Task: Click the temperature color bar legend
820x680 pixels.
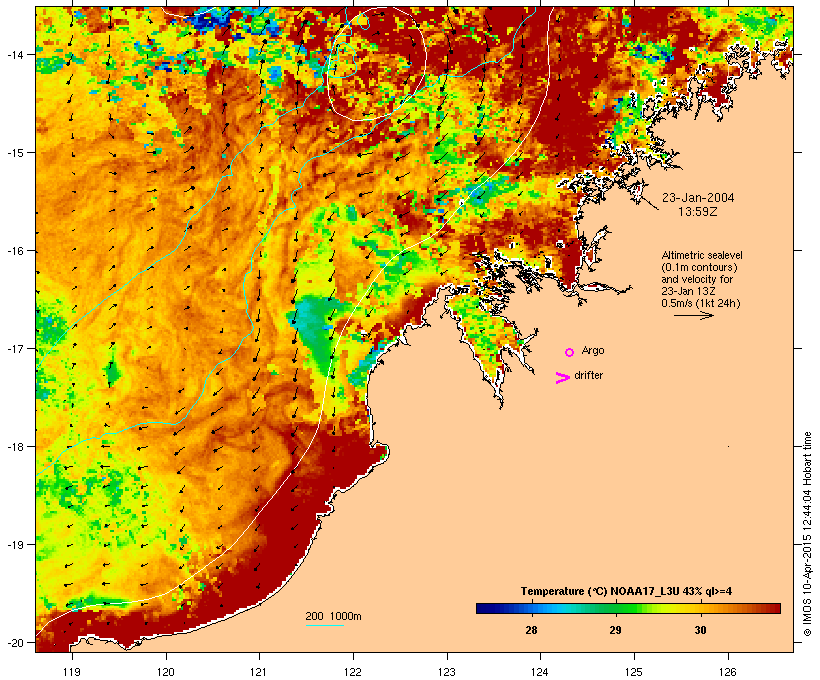Action: [628, 608]
